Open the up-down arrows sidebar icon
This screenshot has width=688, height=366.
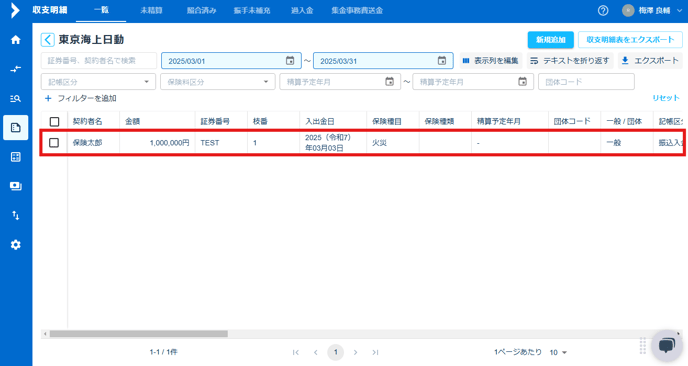16,215
